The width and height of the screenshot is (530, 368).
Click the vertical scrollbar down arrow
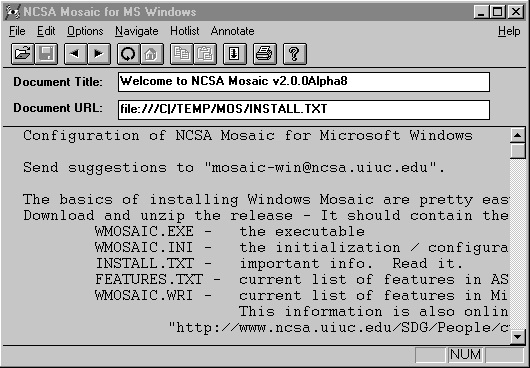[x=517, y=336]
